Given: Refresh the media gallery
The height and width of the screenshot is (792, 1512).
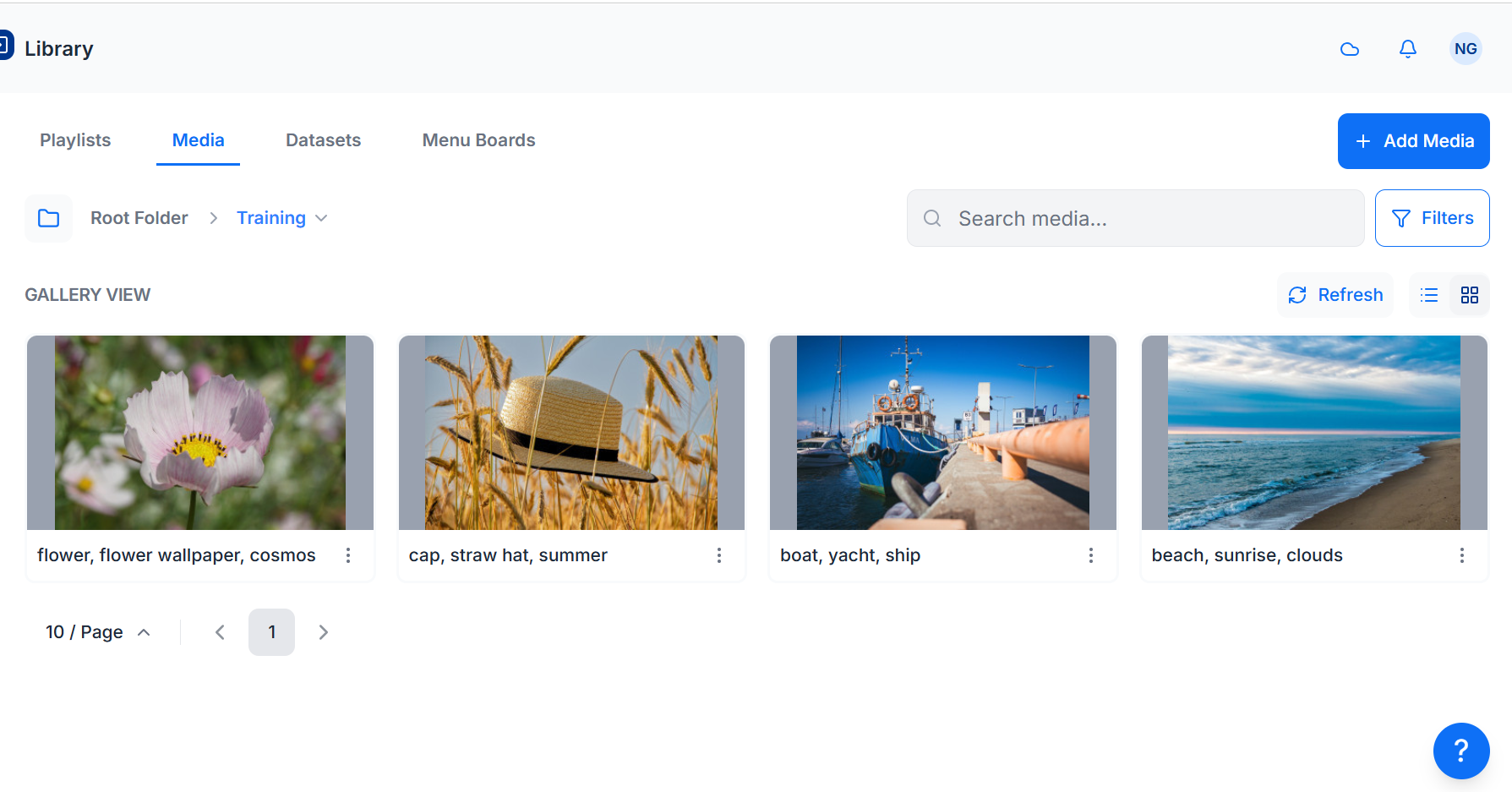Looking at the screenshot, I should click(x=1335, y=295).
